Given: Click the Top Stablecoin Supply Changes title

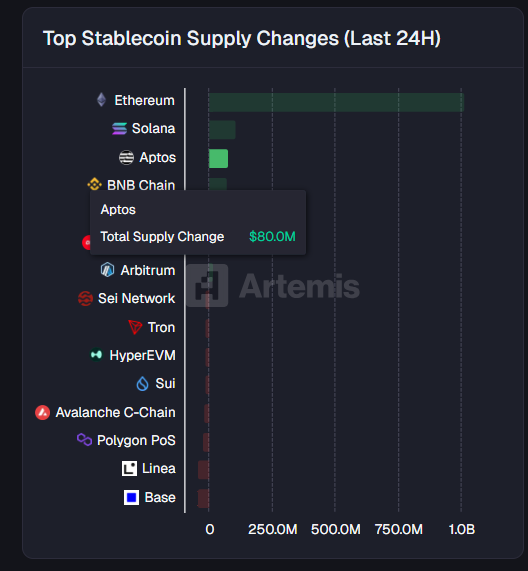Looking at the screenshot, I should pyautogui.click(x=242, y=39).
